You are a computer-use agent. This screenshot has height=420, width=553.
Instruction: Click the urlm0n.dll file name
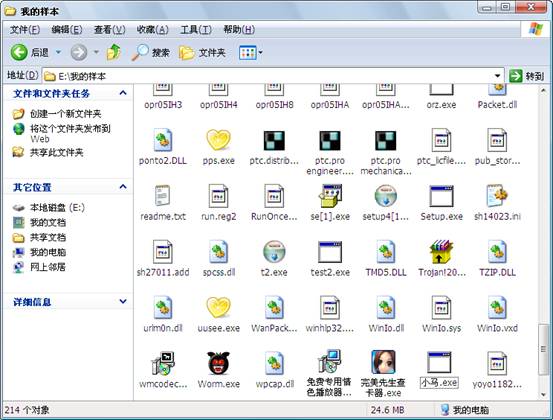click(163, 328)
